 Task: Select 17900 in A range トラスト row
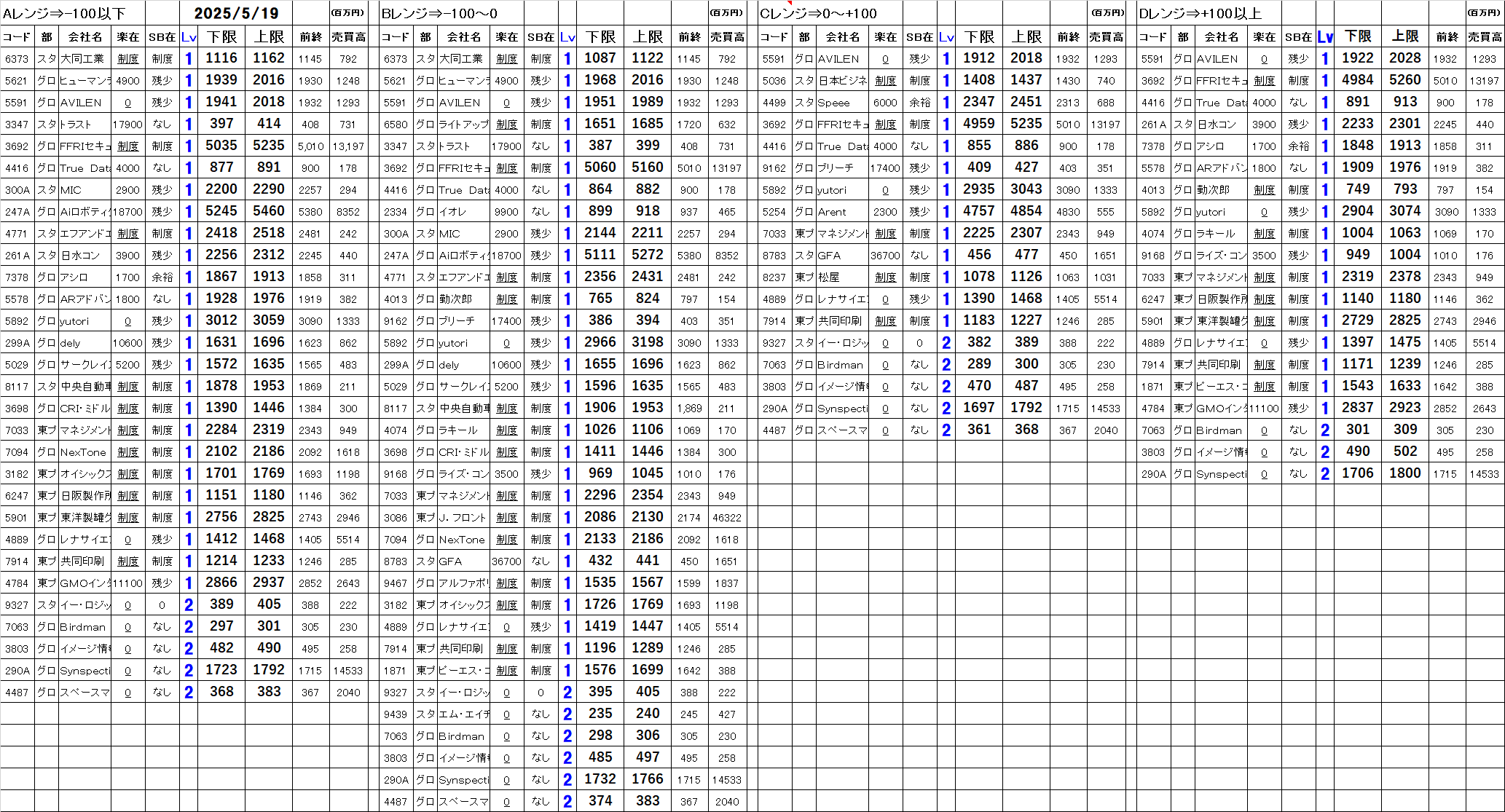(x=128, y=125)
